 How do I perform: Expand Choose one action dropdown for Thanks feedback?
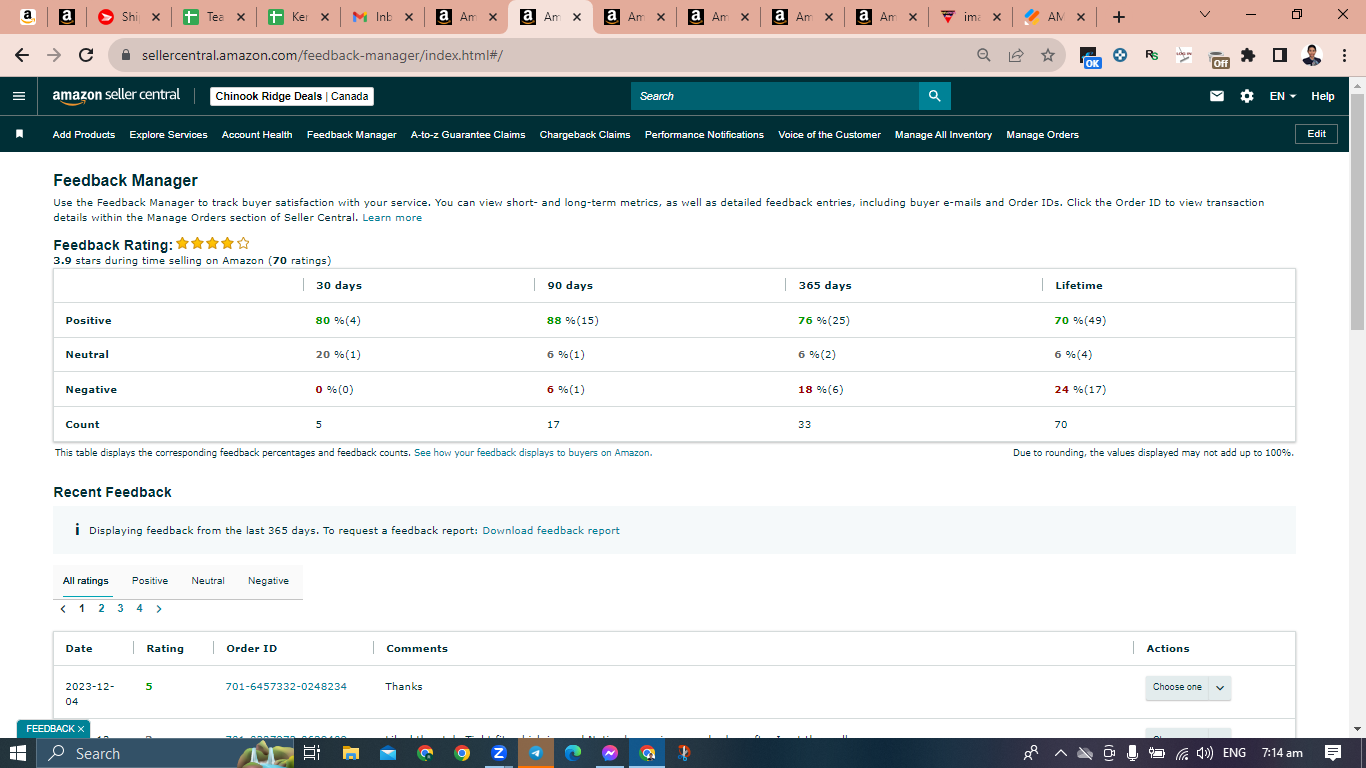1188,687
